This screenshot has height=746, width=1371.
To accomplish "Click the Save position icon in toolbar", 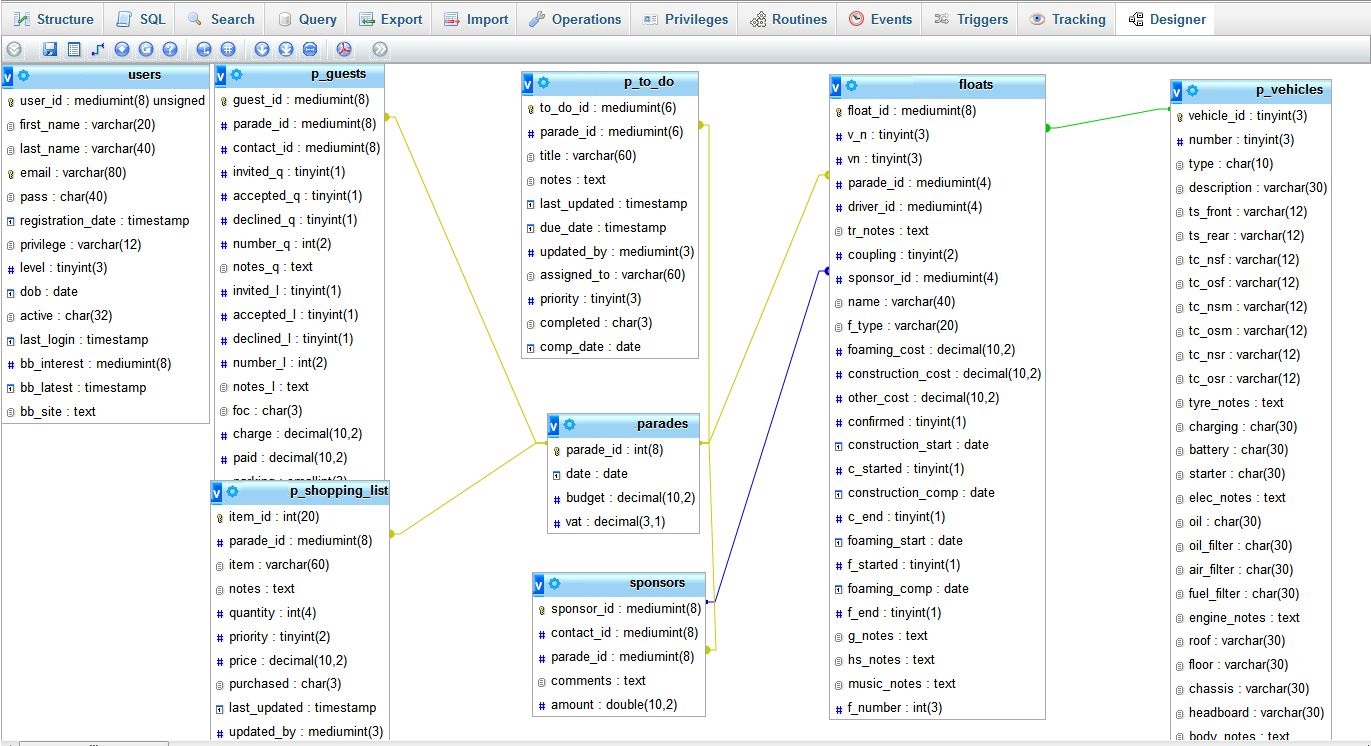I will coord(50,48).
